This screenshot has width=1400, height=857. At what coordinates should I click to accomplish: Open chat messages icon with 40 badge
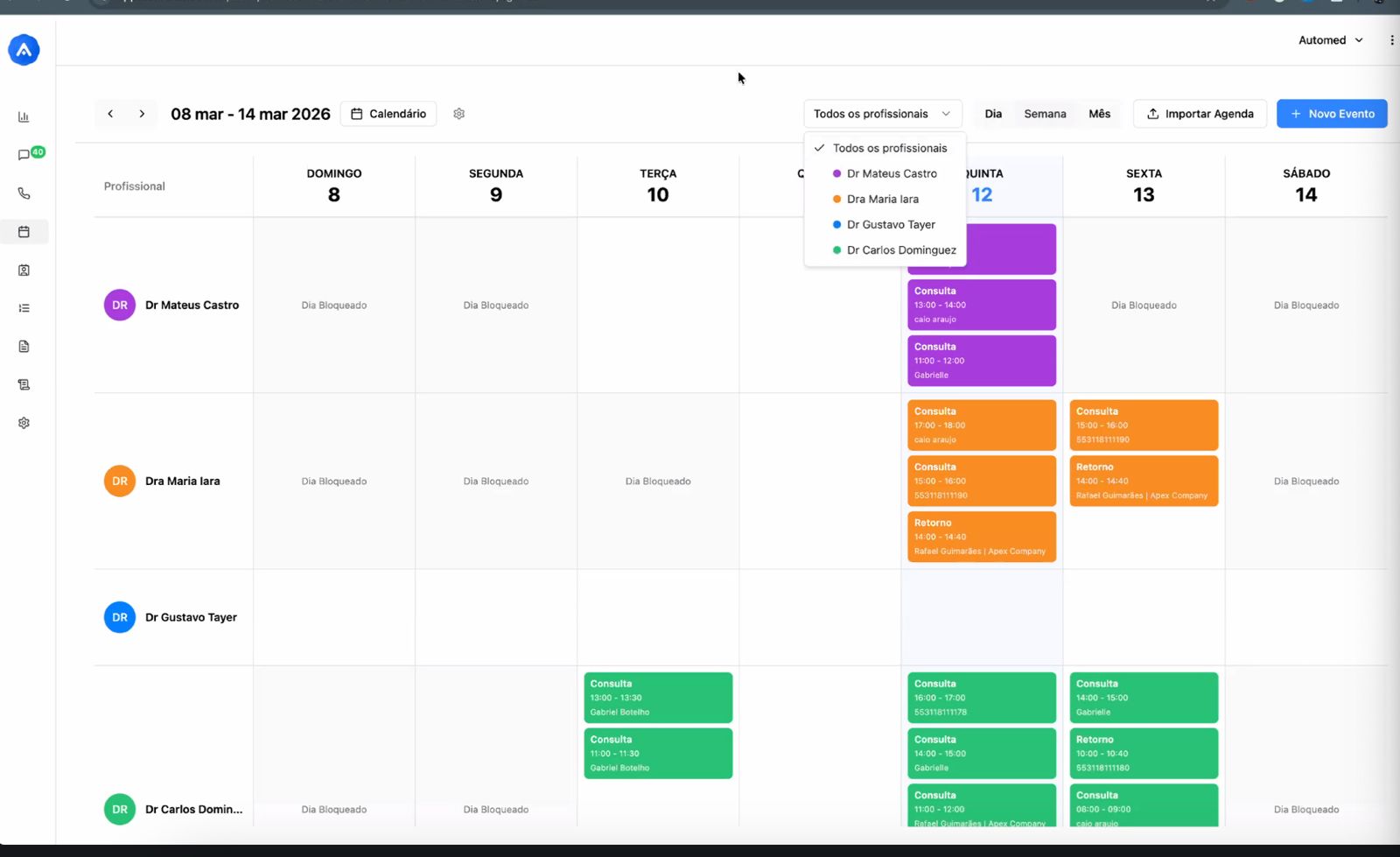tap(25, 155)
